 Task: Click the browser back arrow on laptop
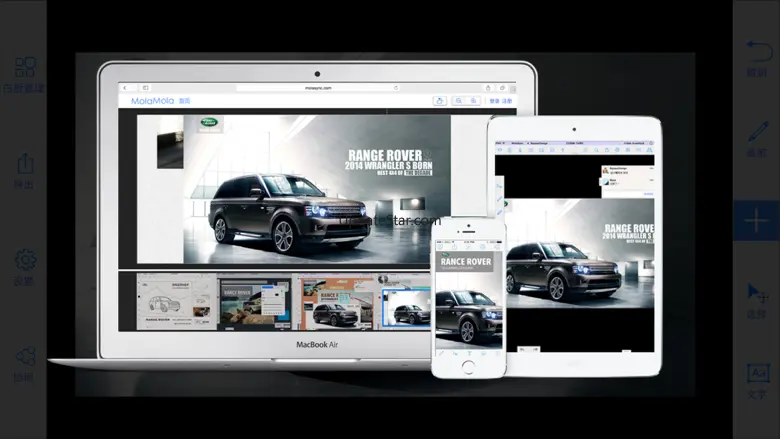pyautogui.click(x=125, y=88)
